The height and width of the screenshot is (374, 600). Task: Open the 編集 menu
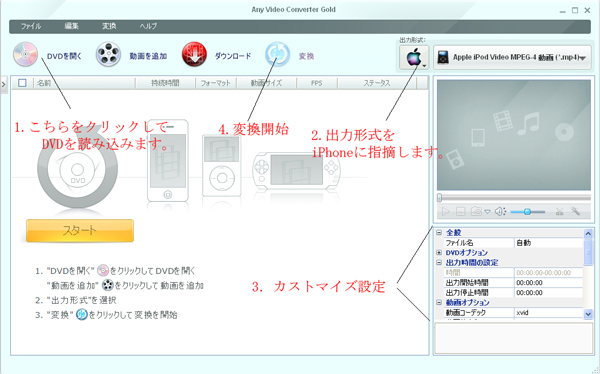coord(72,26)
